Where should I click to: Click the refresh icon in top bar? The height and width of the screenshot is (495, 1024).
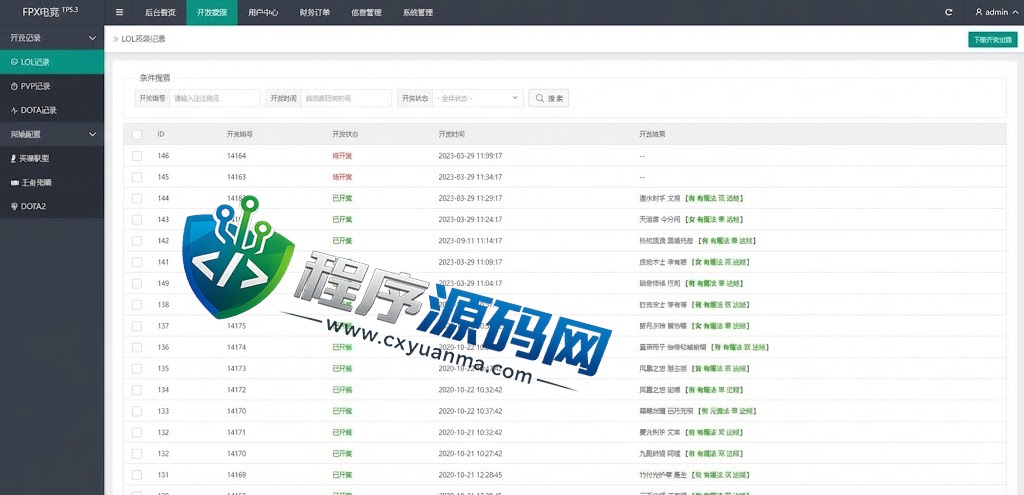948,12
